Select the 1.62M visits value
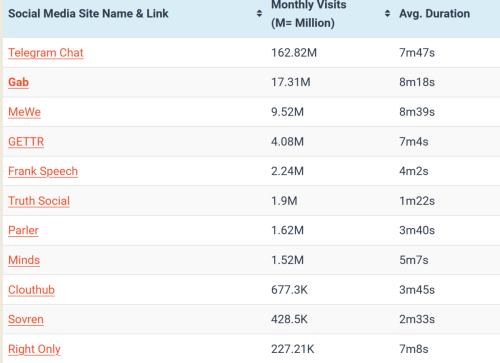This screenshot has width=500, height=363. [x=287, y=230]
